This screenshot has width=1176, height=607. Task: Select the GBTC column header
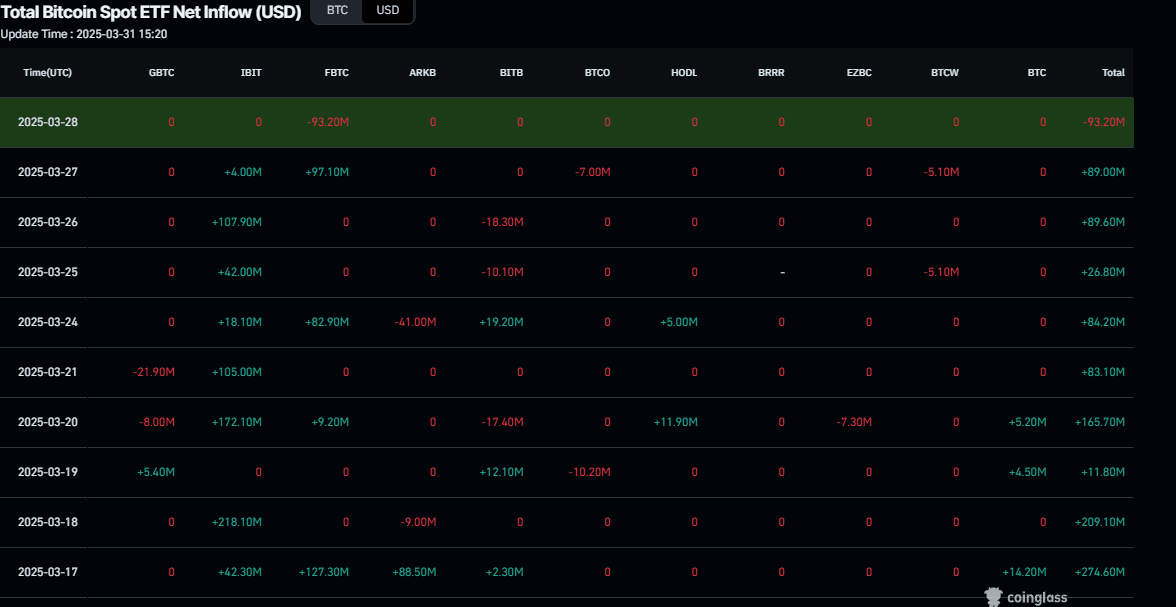[161, 73]
